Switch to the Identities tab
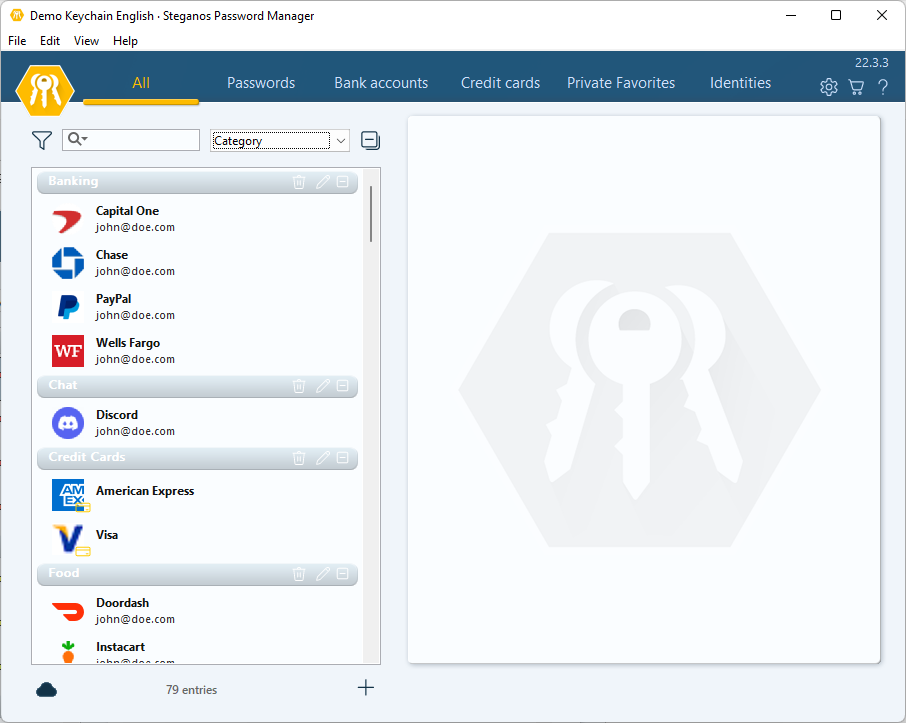 (740, 83)
